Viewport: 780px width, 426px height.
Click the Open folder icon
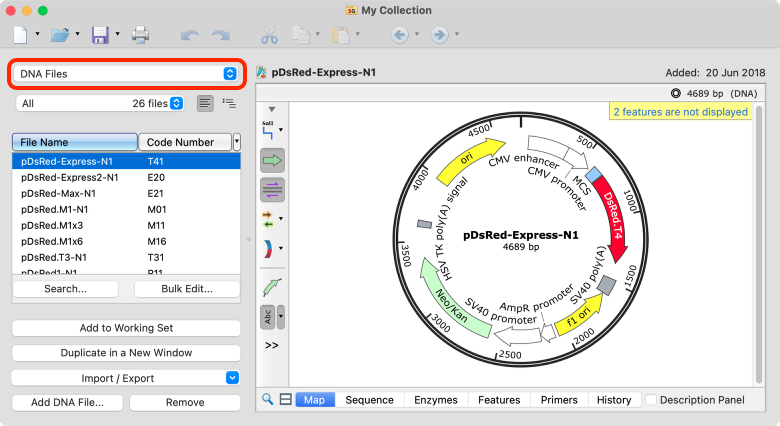60,35
